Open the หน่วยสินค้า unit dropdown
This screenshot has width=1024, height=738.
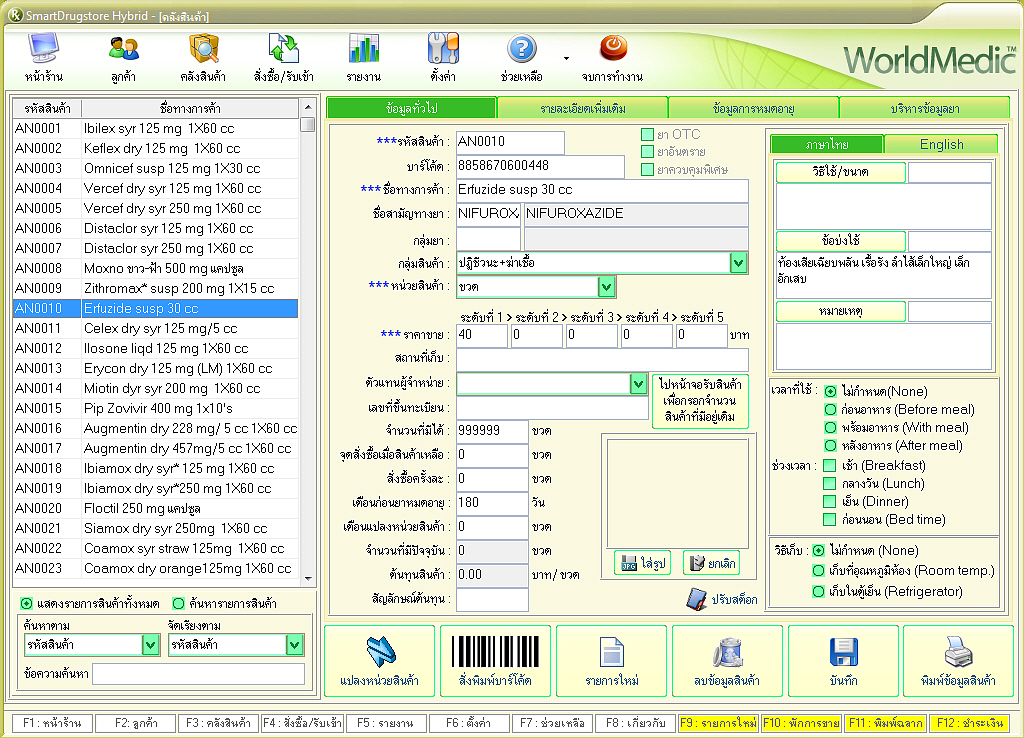pyautogui.click(x=606, y=287)
